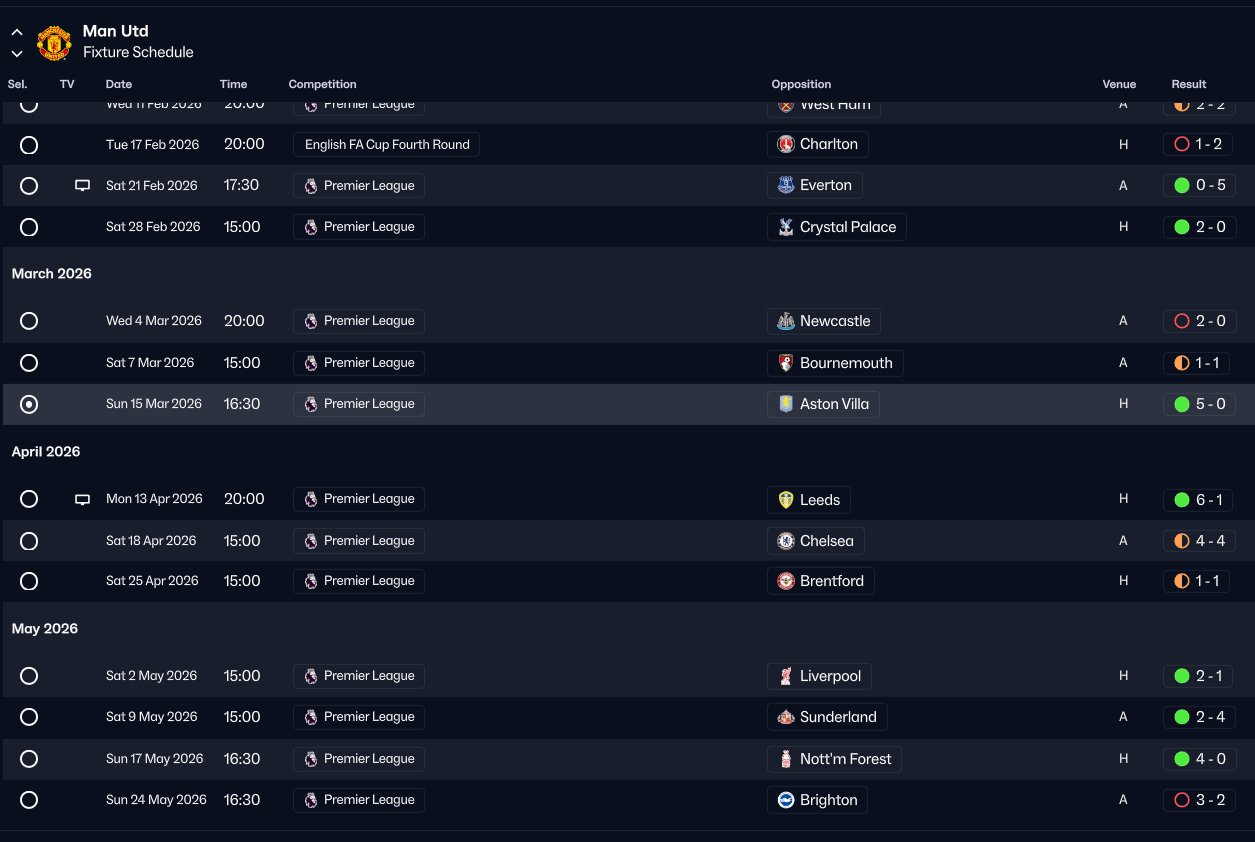The width and height of the screenshot is (1255, 842).
Task: Select the Crystal Palace fixture radio button
Action: pos(29,227)
